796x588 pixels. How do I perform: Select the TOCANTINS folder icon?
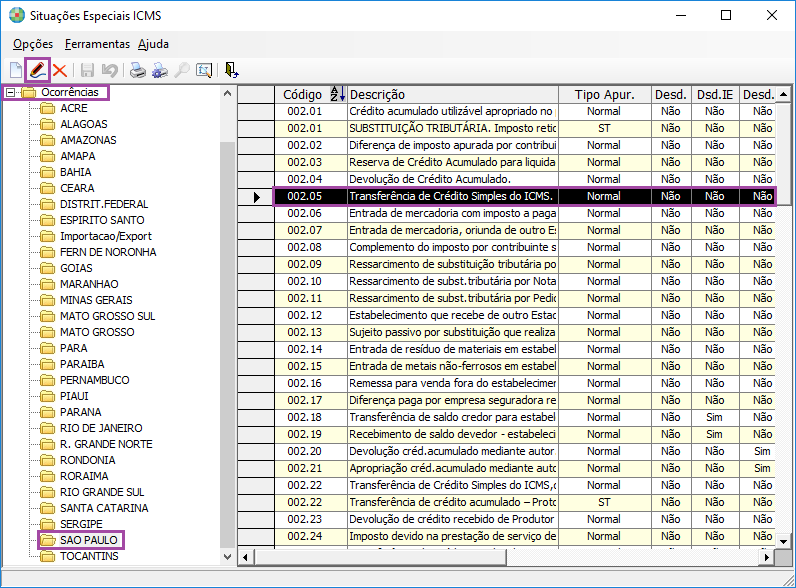click(x=48, y=556)
